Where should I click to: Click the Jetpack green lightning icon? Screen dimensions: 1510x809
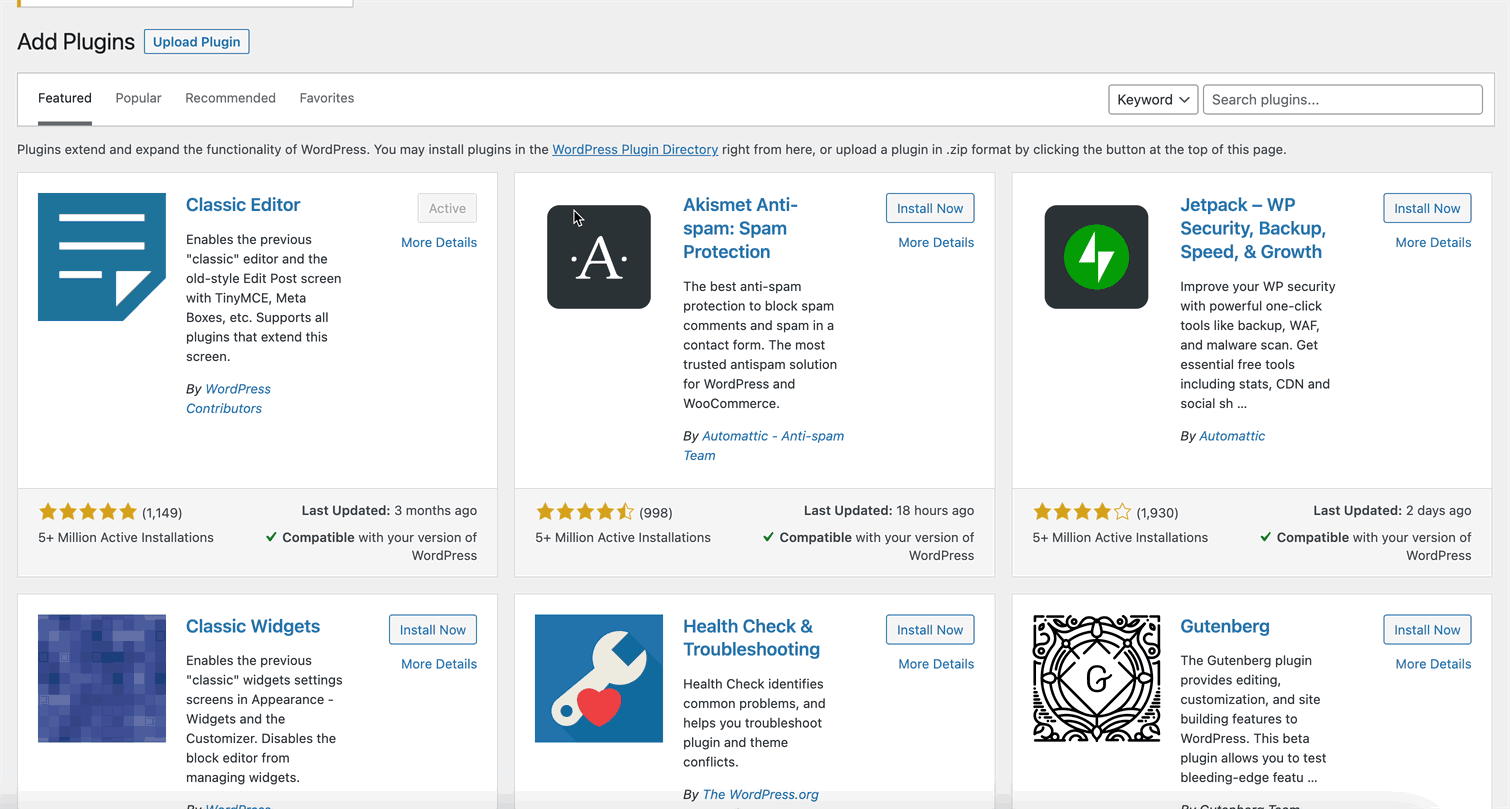[x=1096, y=257]
